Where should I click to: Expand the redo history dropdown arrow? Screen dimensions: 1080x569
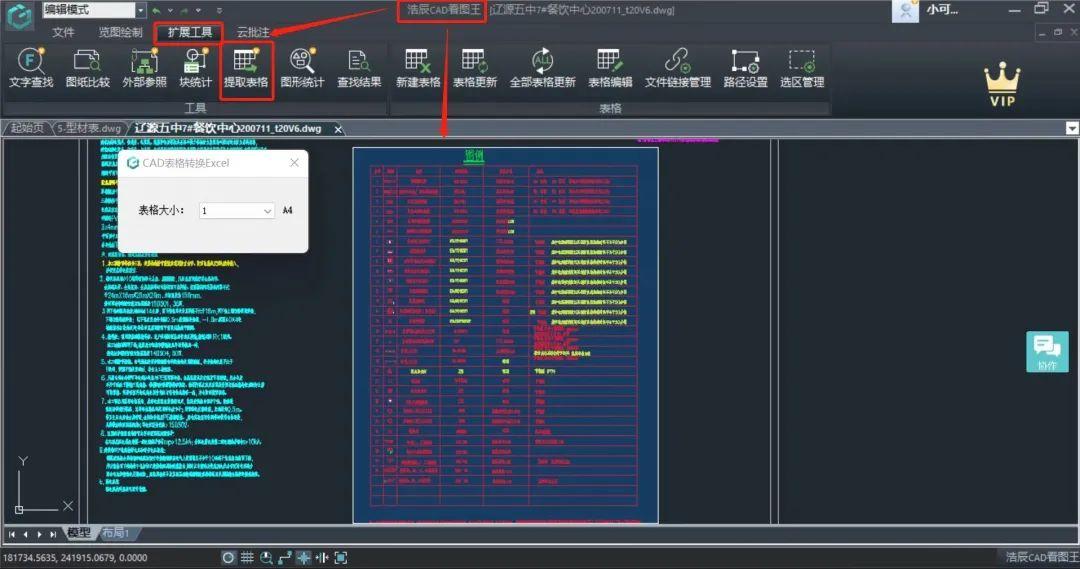tap(198, 10)
